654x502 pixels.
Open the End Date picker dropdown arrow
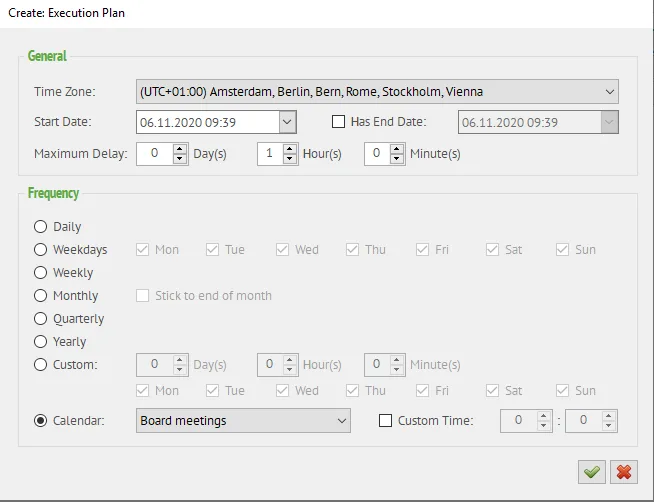pyautogui.click(x=609, y=122)
